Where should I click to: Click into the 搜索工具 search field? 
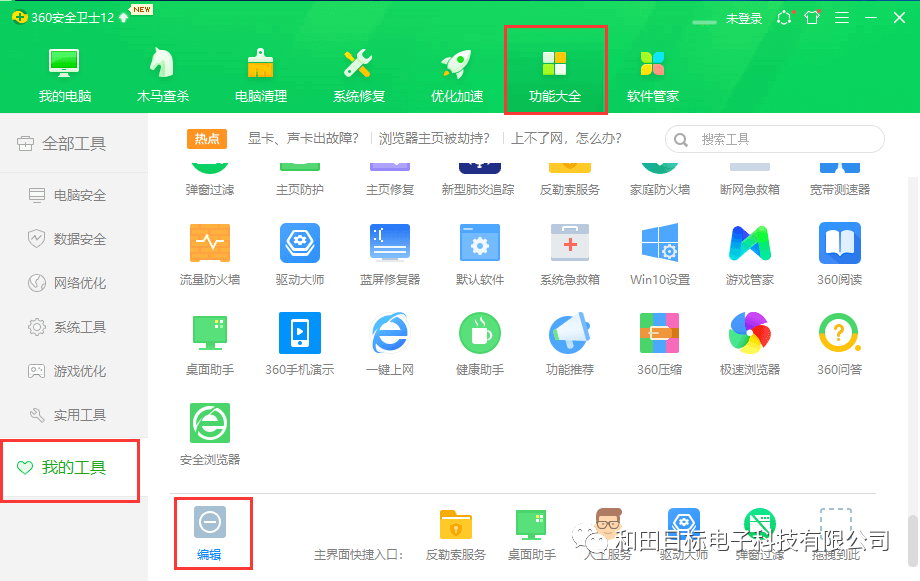pos(774,139)
